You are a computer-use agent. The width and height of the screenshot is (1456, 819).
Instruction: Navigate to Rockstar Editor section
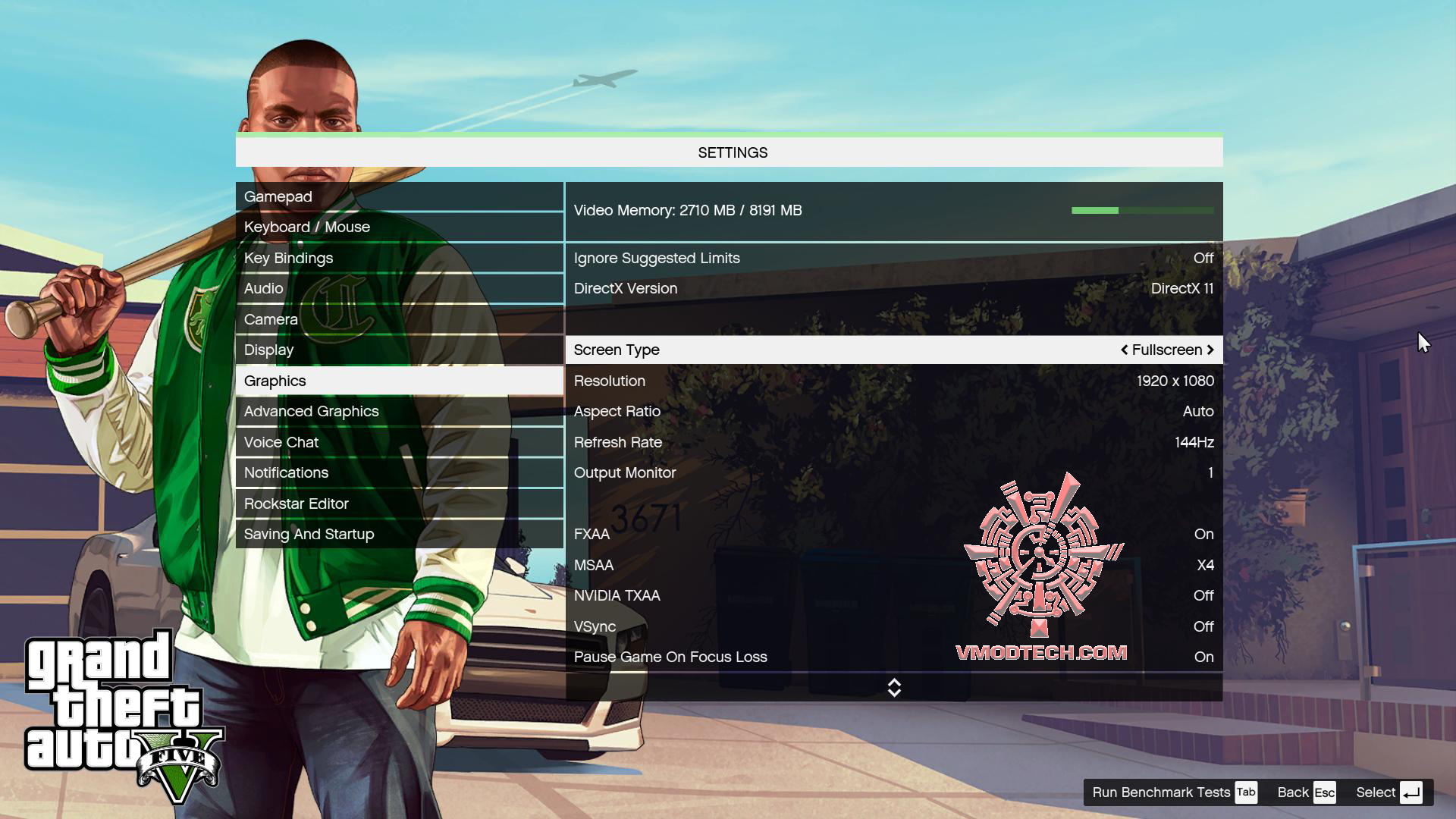[297, 502]
